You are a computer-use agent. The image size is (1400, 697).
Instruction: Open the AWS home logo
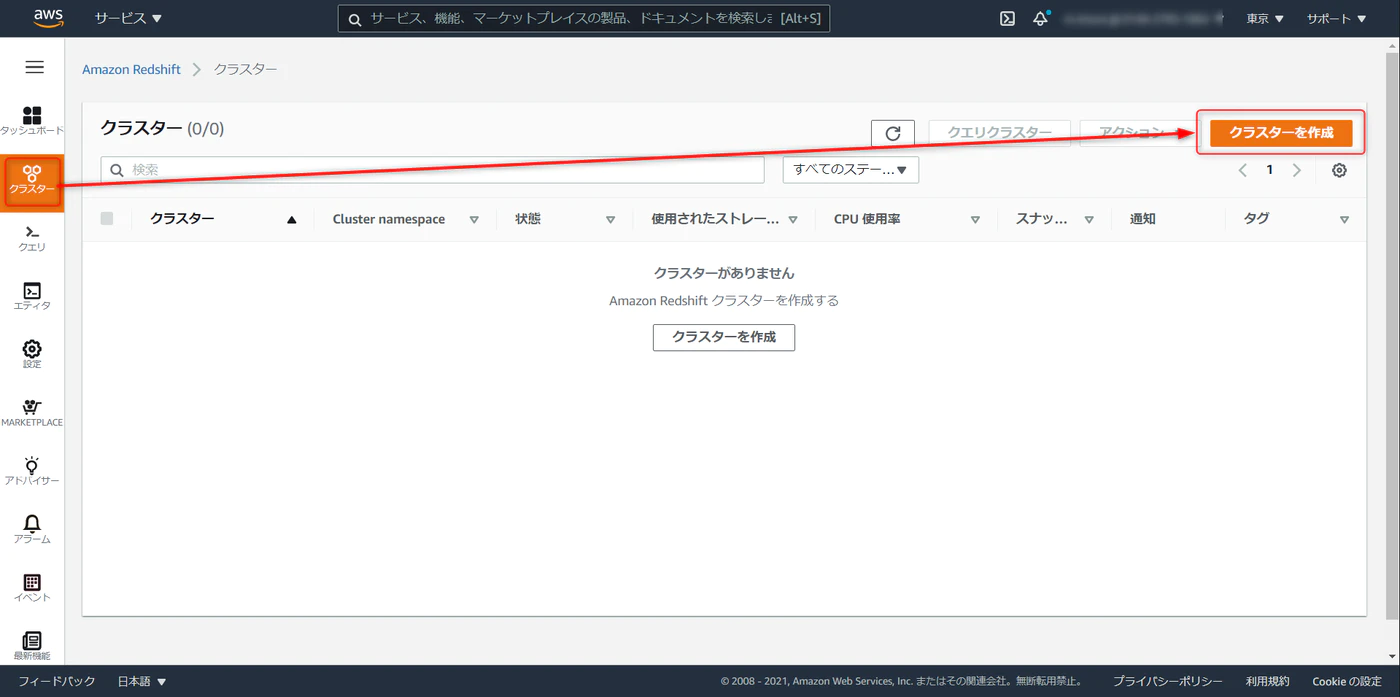[48, 18]
